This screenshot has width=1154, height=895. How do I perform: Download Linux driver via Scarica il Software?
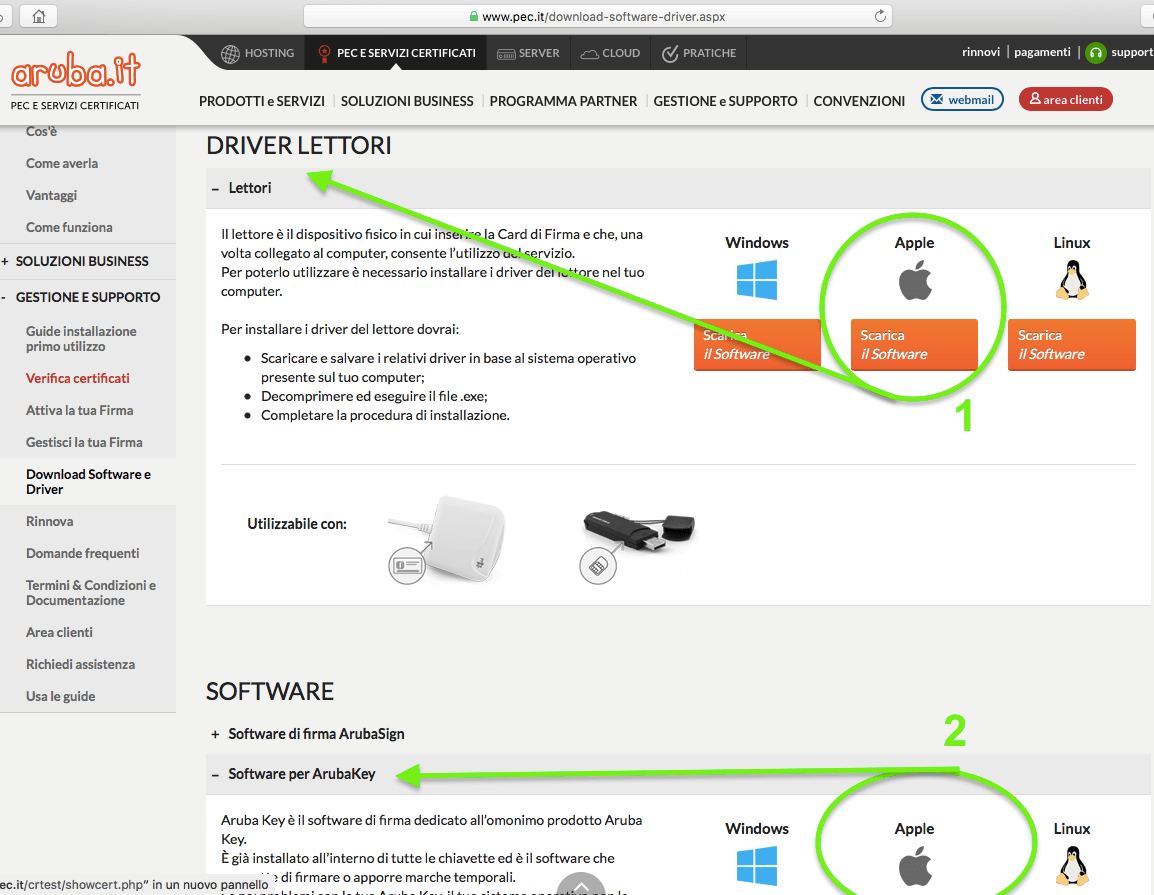(x=1072, y=344)
